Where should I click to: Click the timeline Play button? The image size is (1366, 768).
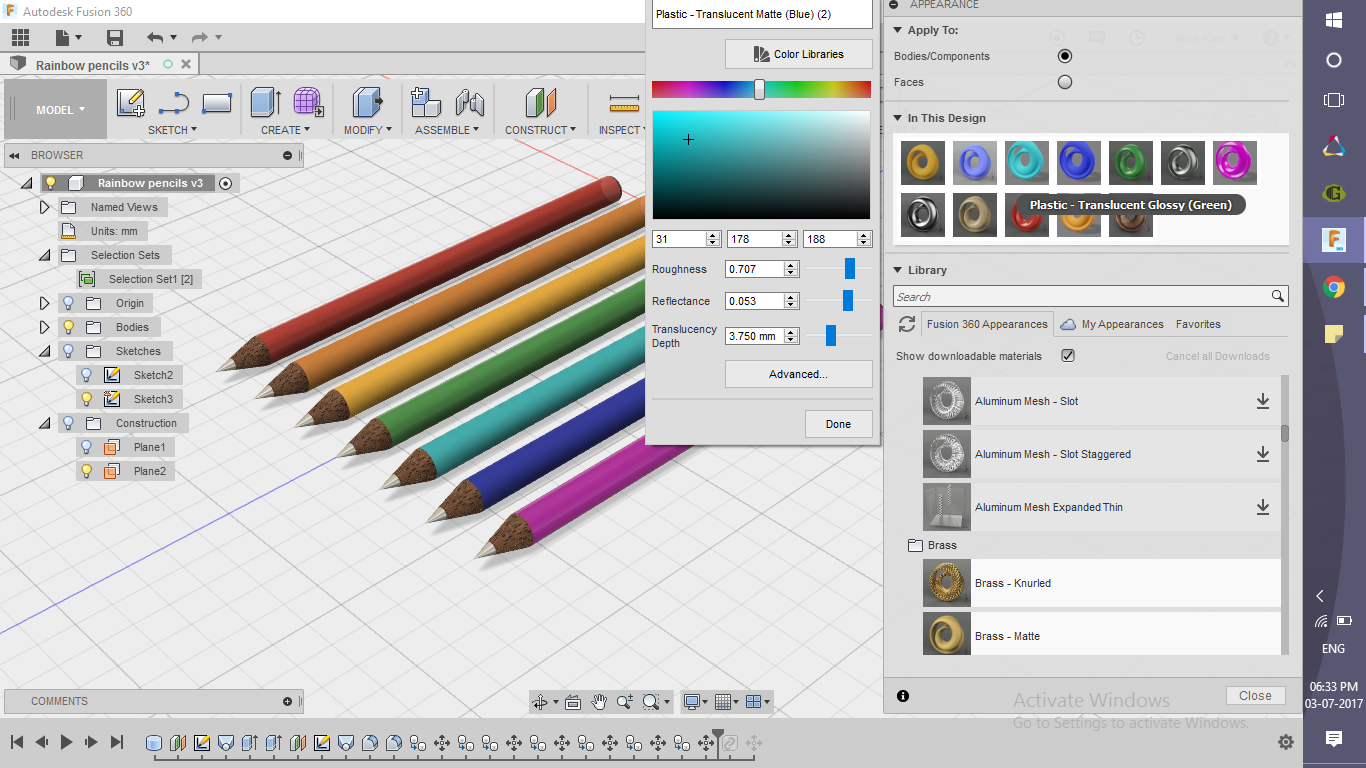[x=66, y=742]
